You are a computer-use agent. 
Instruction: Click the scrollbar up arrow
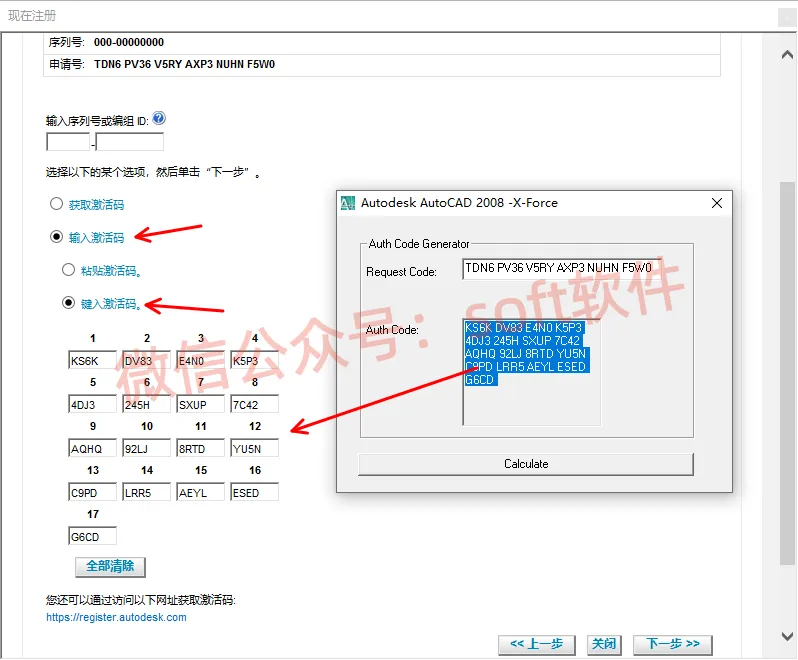pos(787,54)
